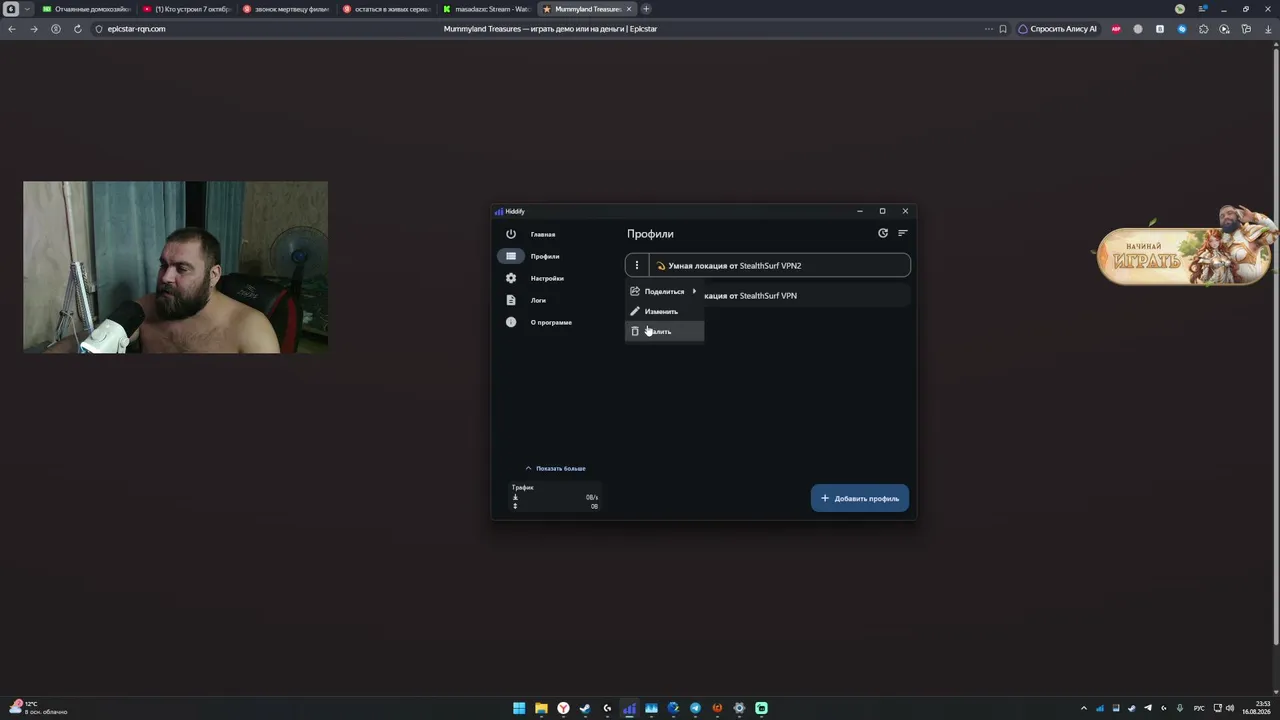Screen dimensions: 1280x720
Task: Open the Логи document icon in Hiddify
Action: click(511, 300)
